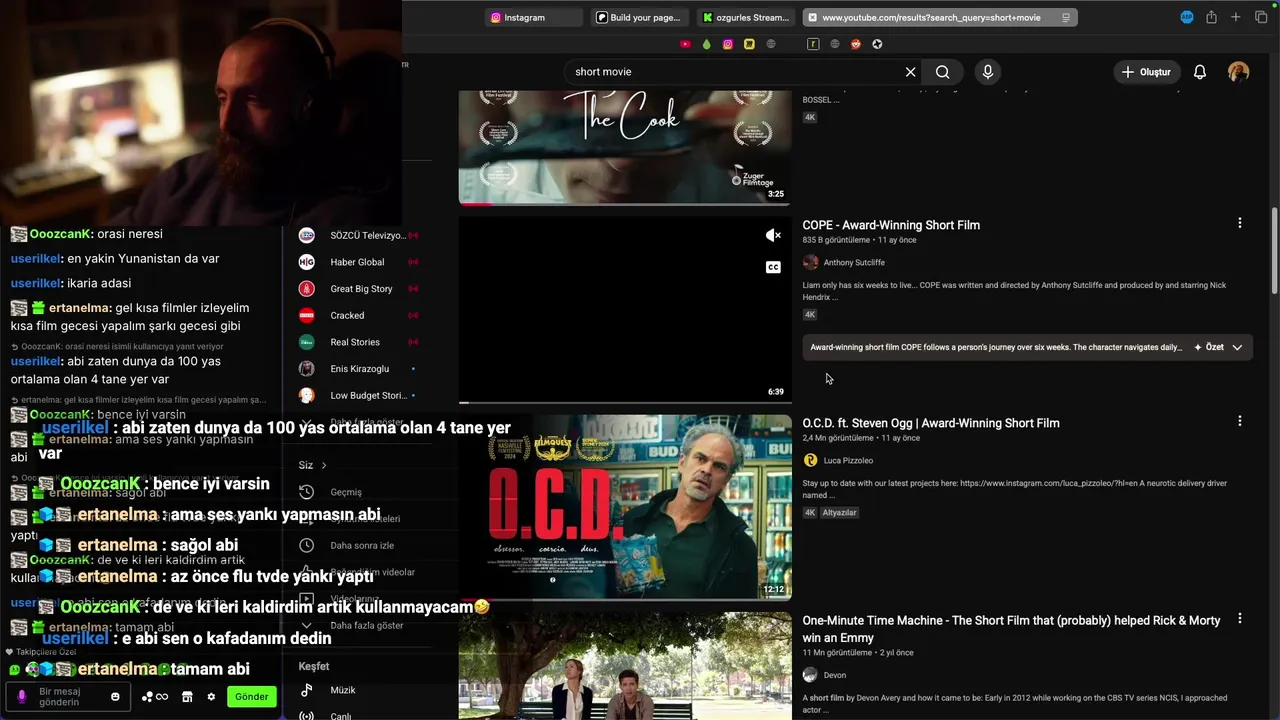Open Geçmiş history in sidebar
This screenshot has height=720, width=1280.
(346, 492)
